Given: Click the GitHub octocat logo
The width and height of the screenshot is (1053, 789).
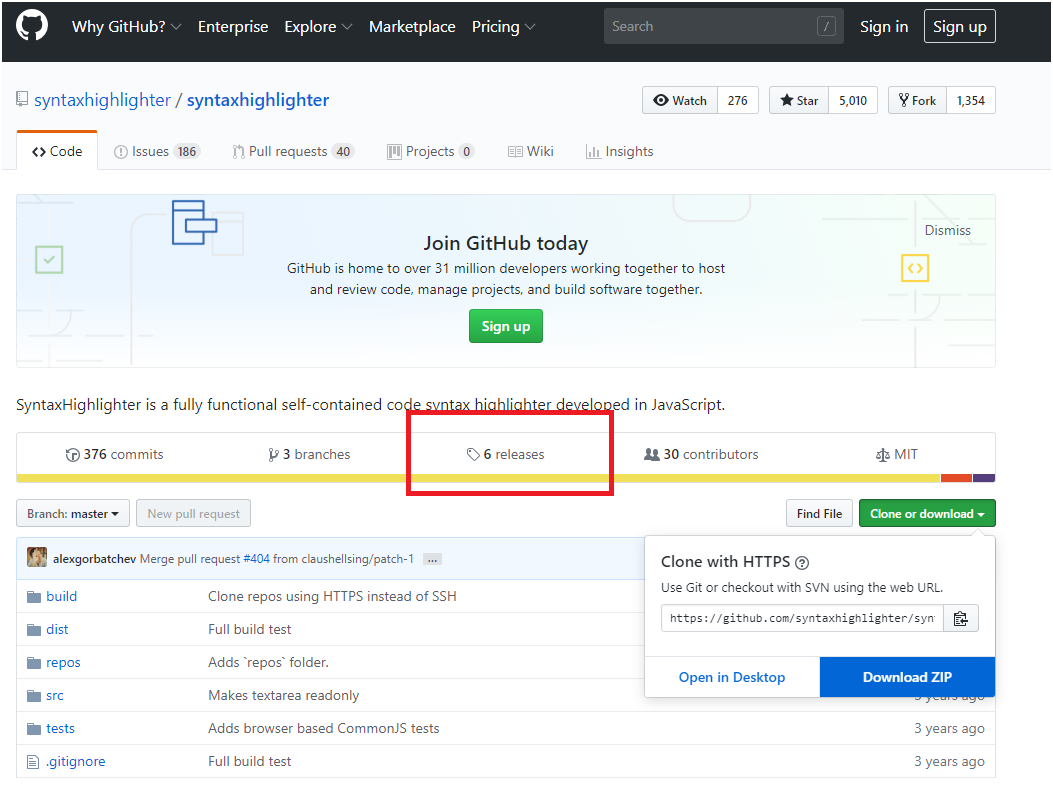Looking at the screenshot, I should pos(32,26).
